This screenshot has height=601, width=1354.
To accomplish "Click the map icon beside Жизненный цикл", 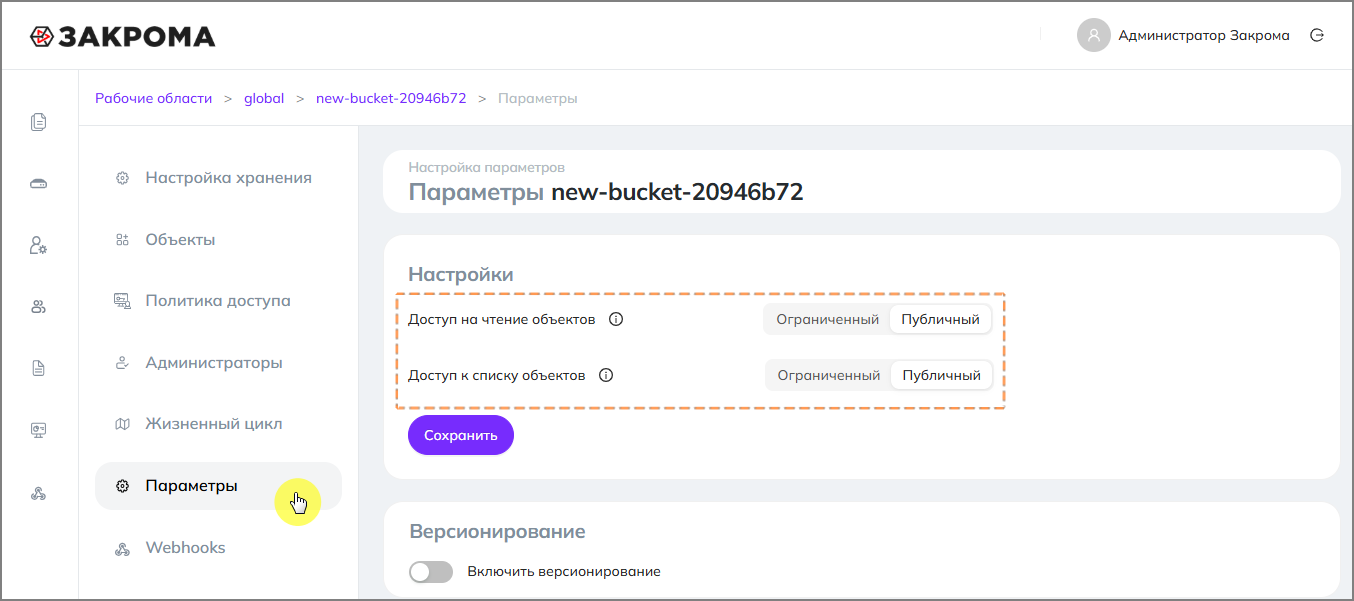I will click(122, 424).
